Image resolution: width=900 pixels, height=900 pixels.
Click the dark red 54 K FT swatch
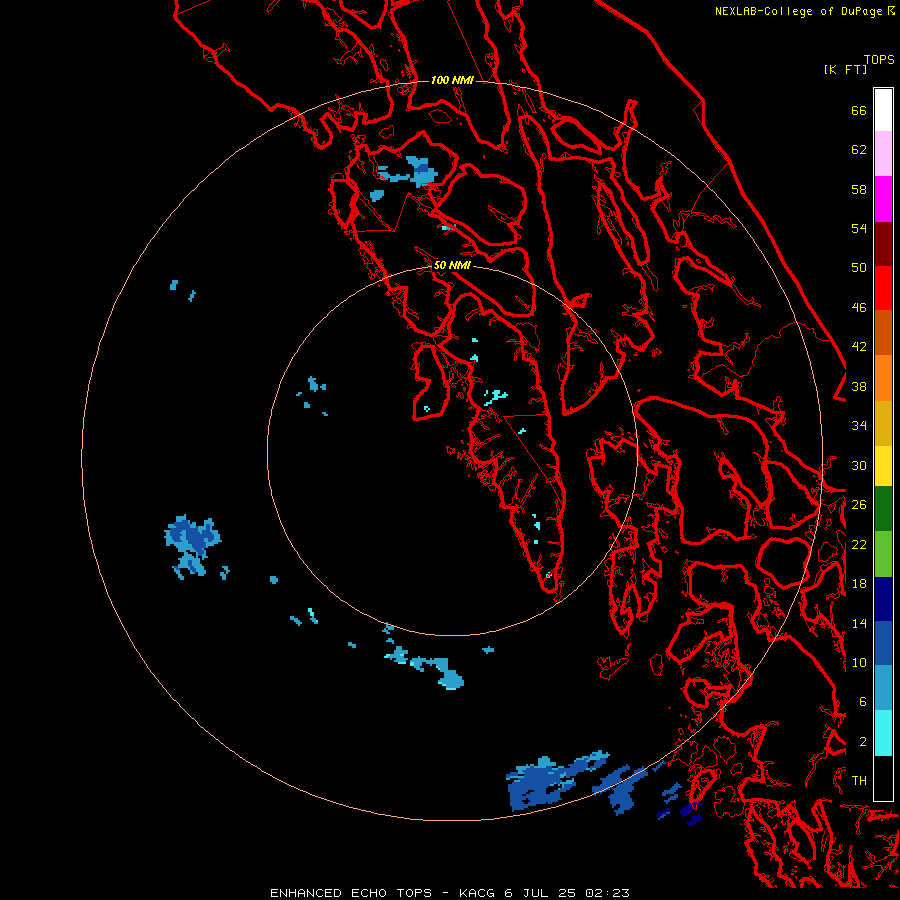coord(883,243)
